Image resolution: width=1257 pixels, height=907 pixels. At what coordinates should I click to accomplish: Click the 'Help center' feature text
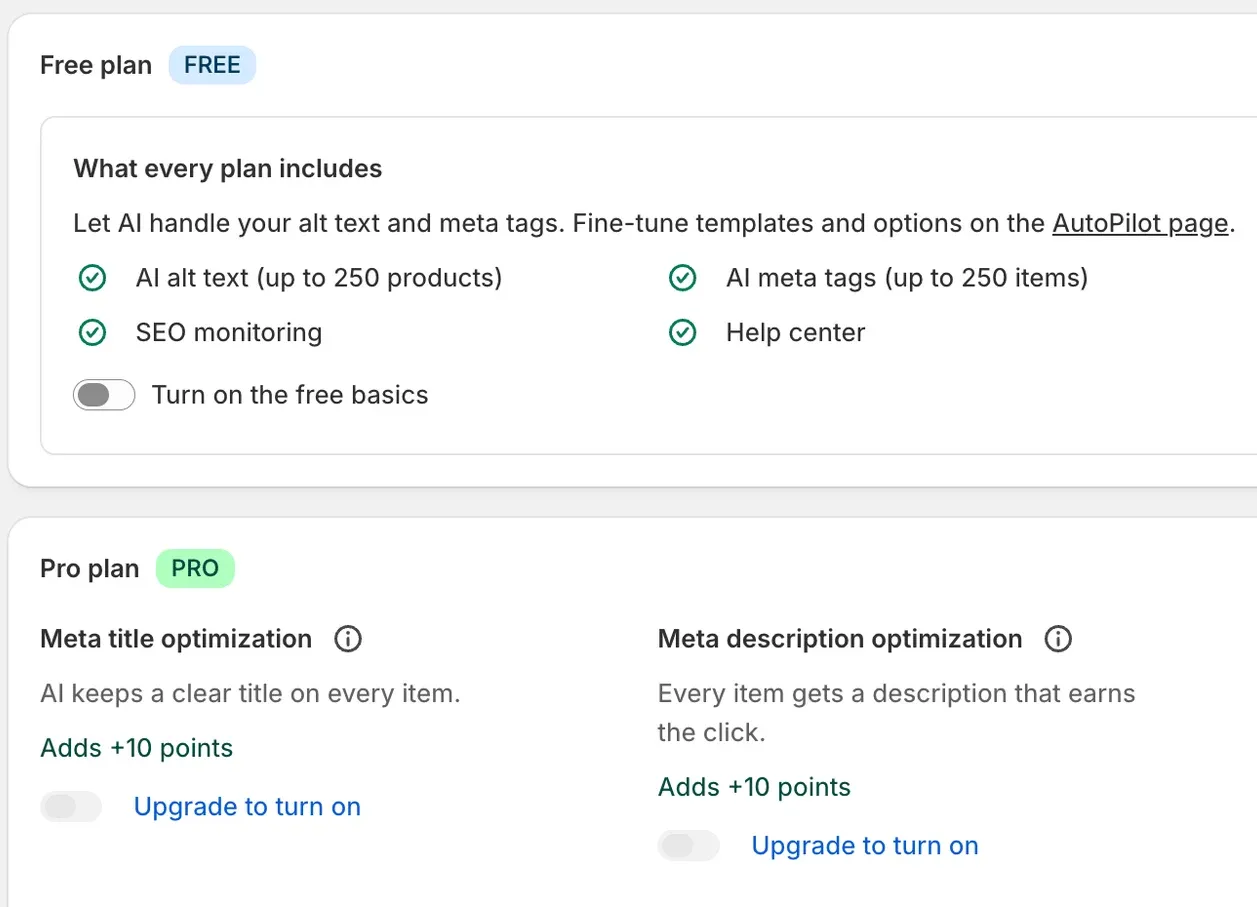click(x=796, y=333)
